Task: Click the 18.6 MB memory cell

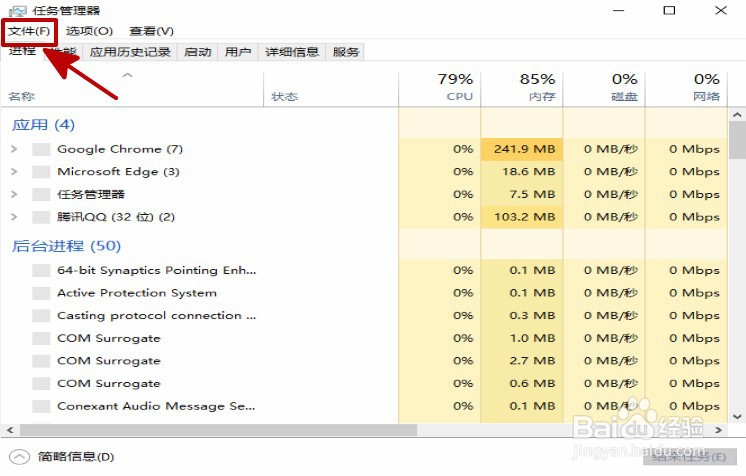Action: point(522,172)
